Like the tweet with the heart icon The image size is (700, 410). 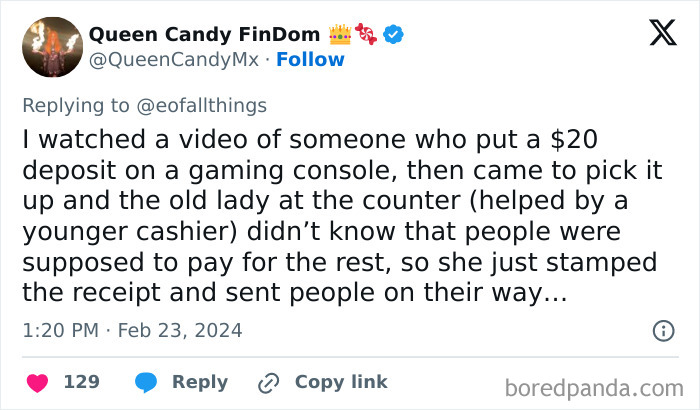tap(38, 382)
